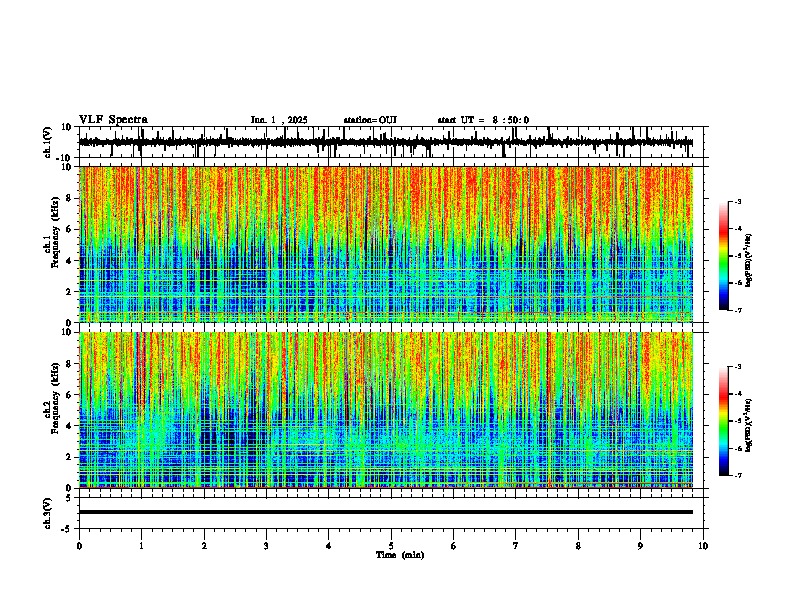Screen dimensions: 792x612
Task: Click the "10" label ending the time axis
Action: pos(703,546)
